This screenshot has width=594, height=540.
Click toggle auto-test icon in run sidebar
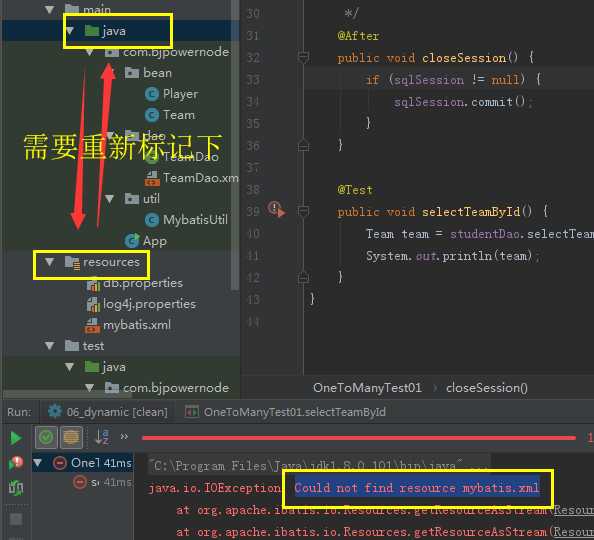pyautogui.click(x=16, y=488)
